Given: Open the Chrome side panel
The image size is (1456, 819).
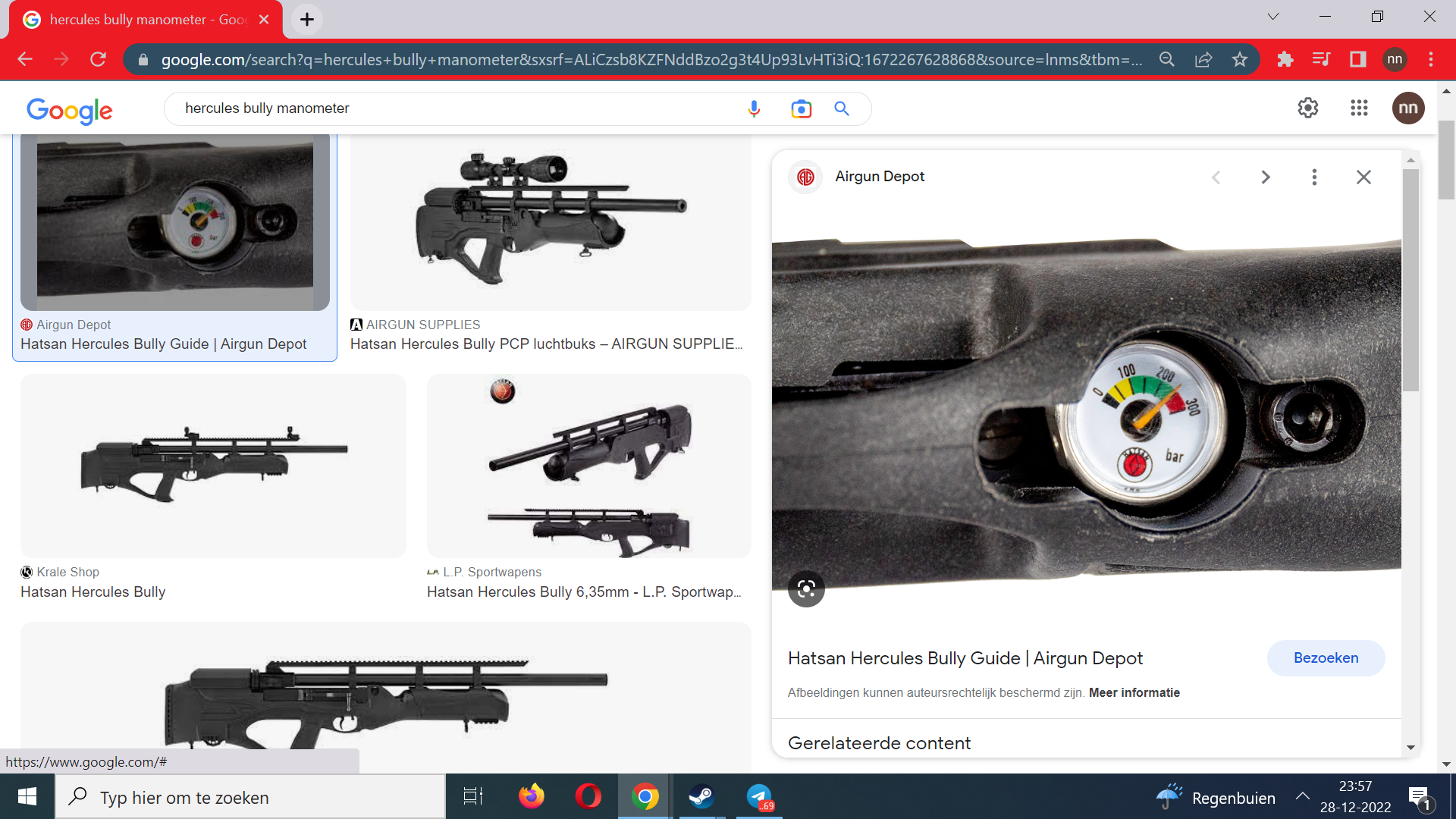Looking at the screenshot, I should pyautogui.click(x=1357, y=59).
